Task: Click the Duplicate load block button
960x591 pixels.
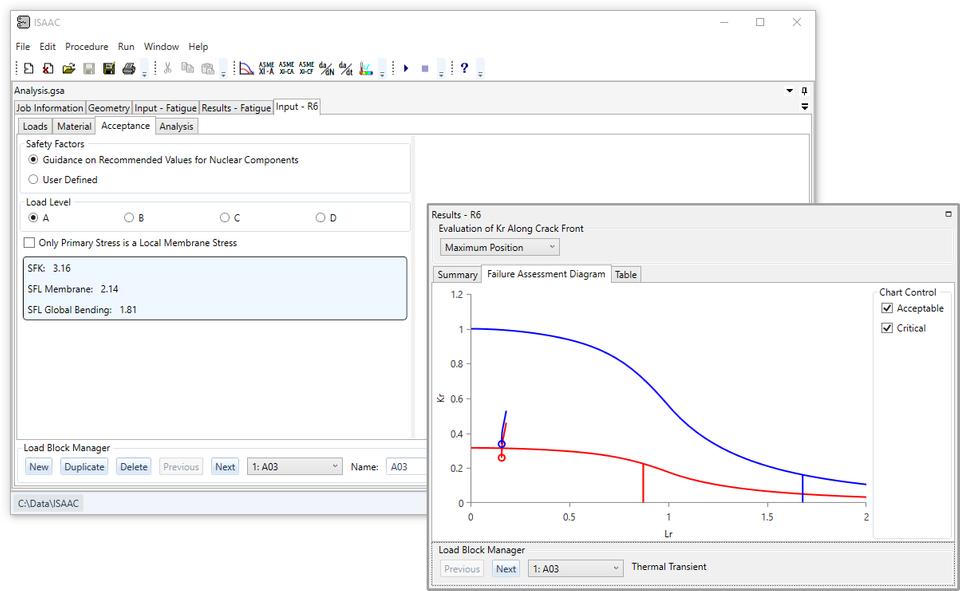Action: [84, 467]
